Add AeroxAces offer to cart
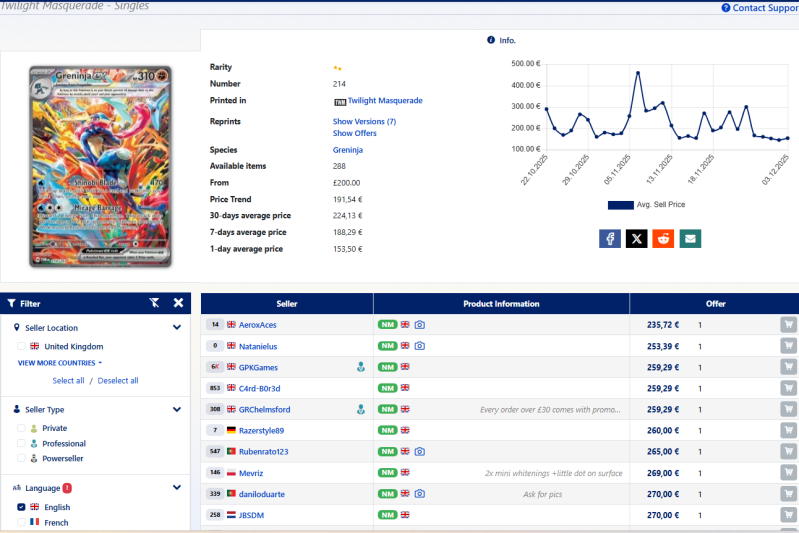 coord(788,325)
